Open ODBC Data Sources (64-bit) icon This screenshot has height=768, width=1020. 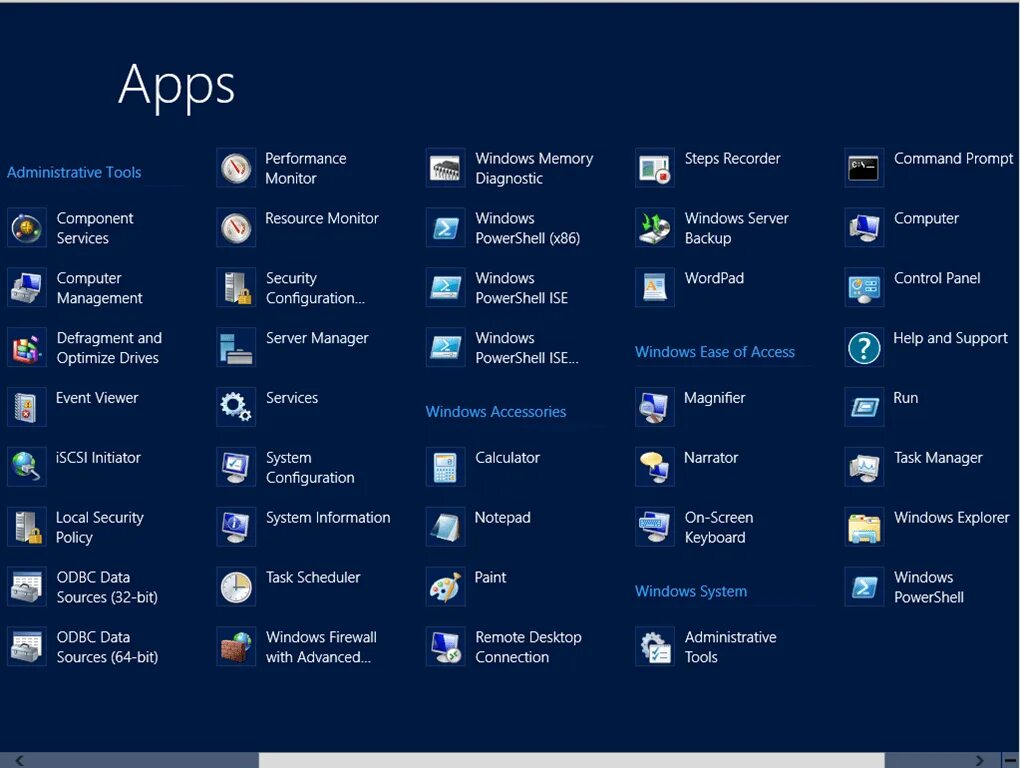click(27, 646)
